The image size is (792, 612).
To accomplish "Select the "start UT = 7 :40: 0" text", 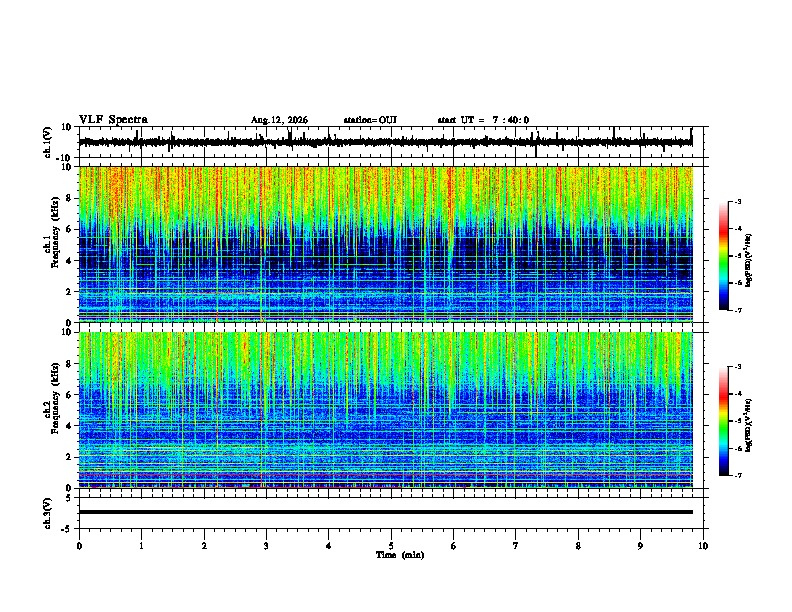I will tap(483, 120).
